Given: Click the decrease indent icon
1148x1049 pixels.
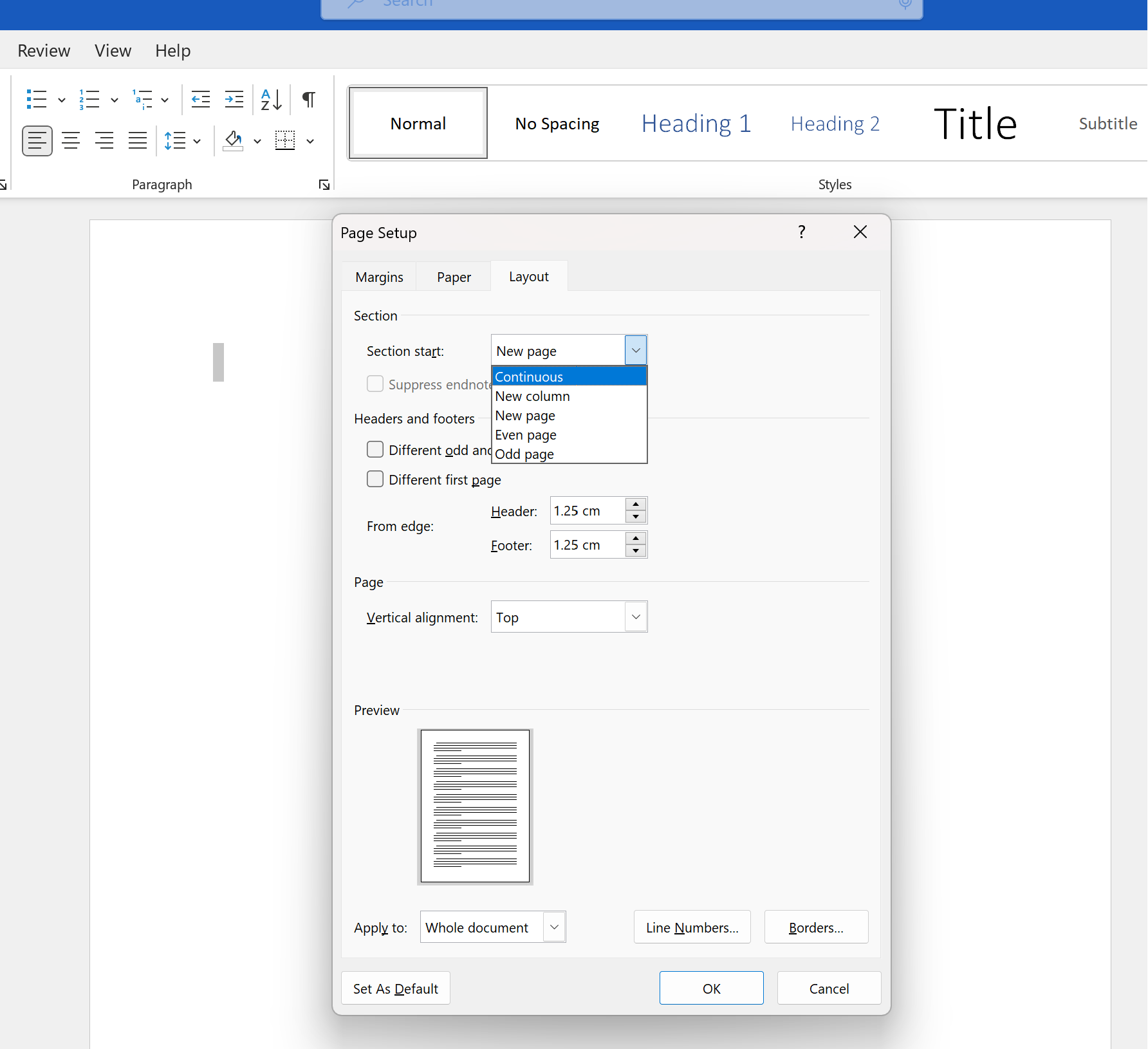Looking at the screenshot, I should (x=201, y=100).
